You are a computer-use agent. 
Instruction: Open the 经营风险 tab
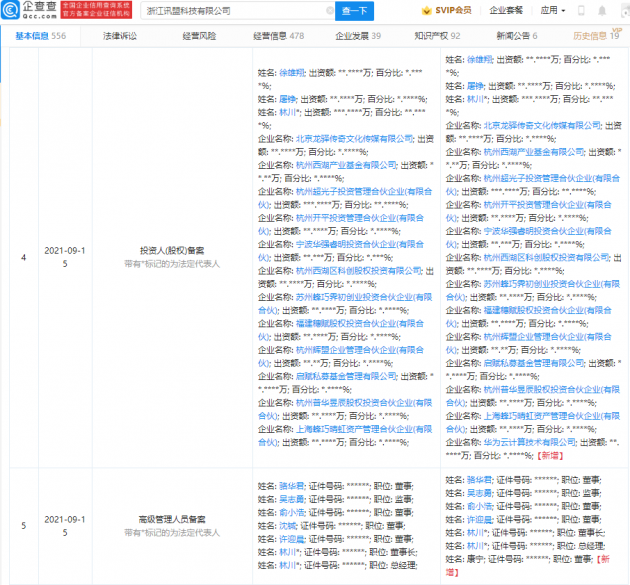tap(199, 35)
